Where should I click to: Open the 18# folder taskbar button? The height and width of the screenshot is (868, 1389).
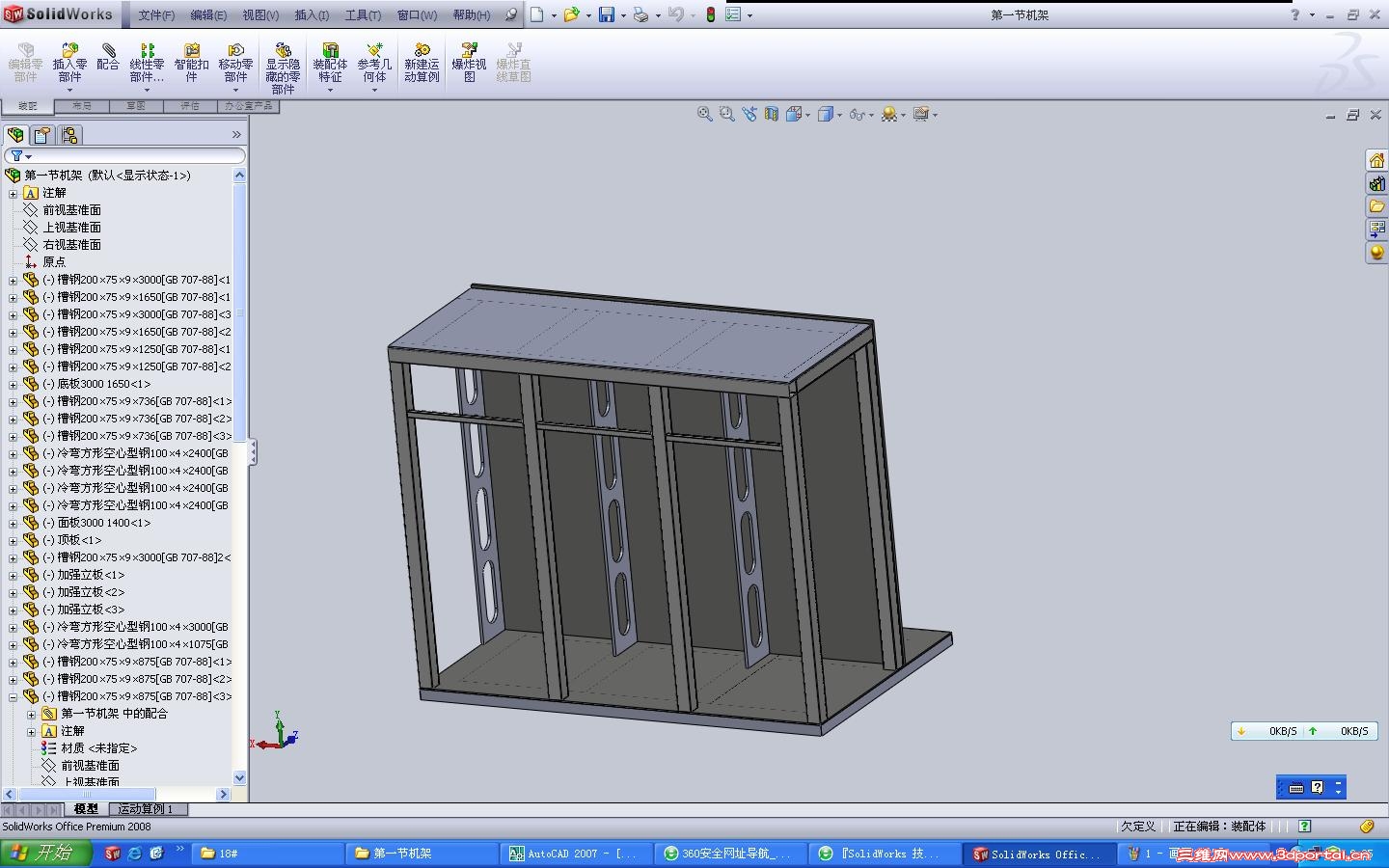[x=266, y=854]
